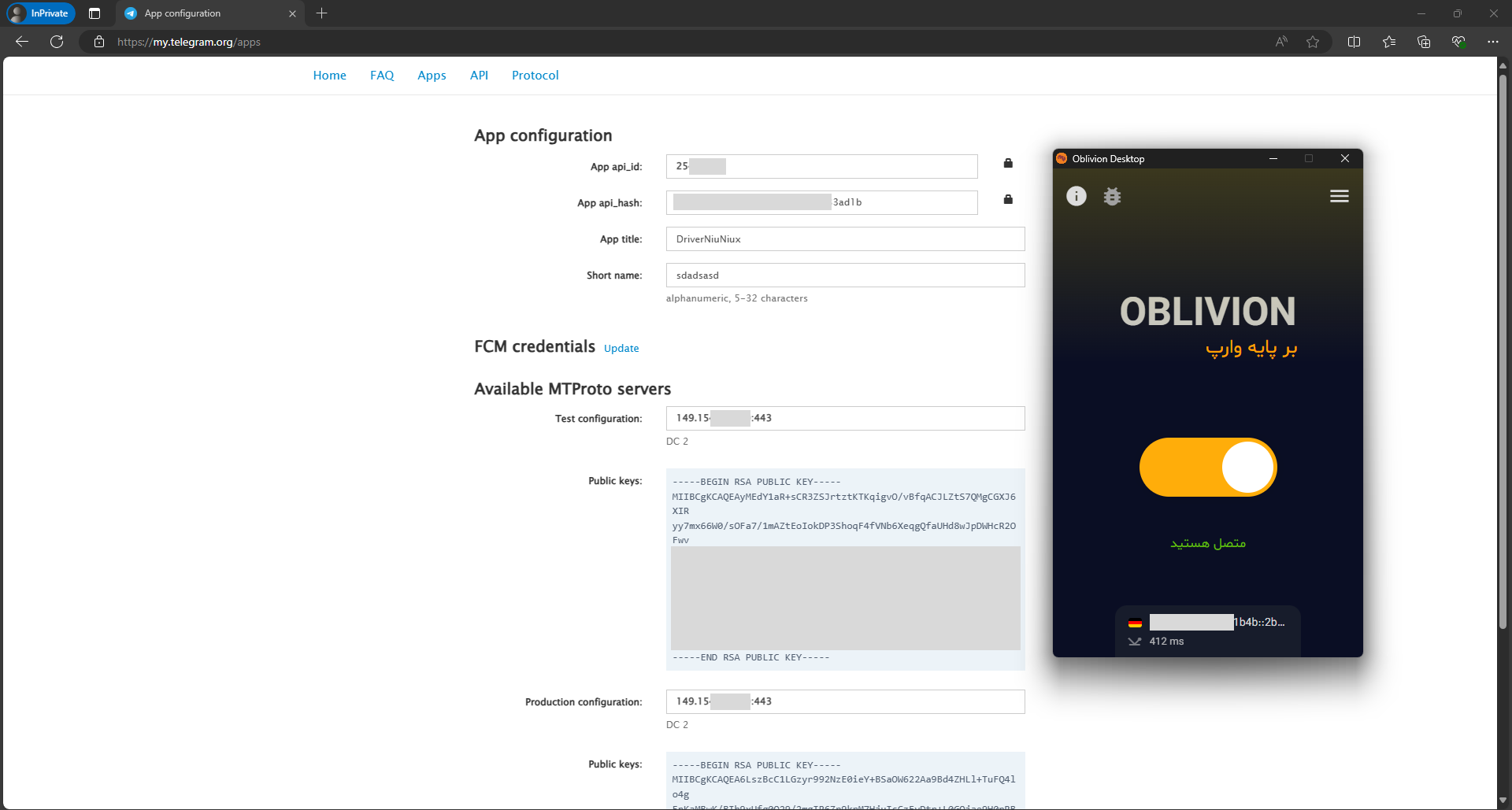
Task: Open the Apps nav link
Action: click(432, 76)
